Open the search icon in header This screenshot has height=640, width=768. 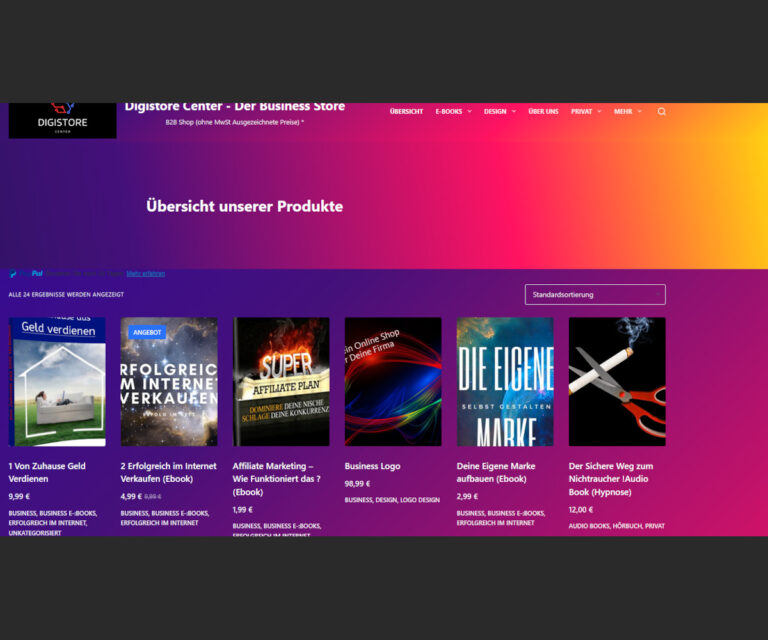coord(661,112)
